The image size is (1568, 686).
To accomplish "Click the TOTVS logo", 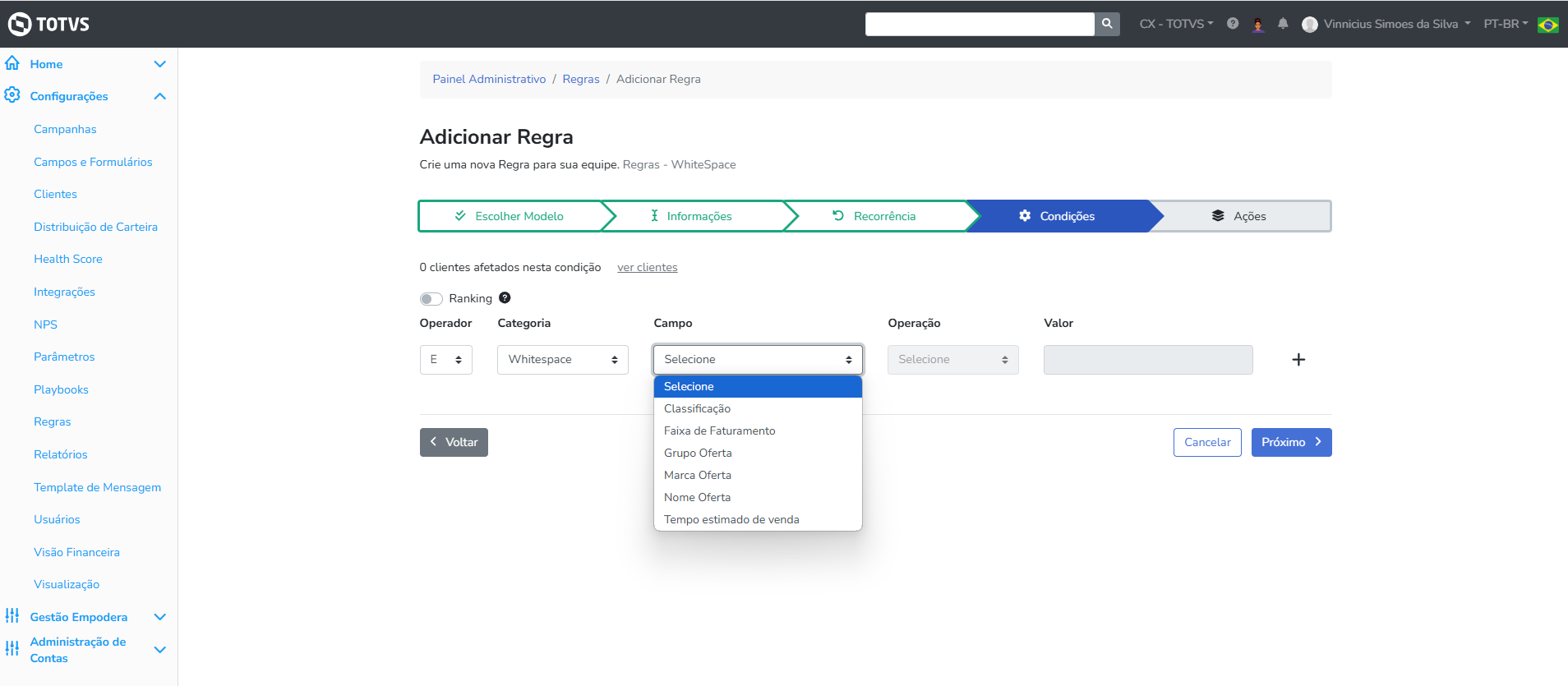I will [x=49, y=24].
